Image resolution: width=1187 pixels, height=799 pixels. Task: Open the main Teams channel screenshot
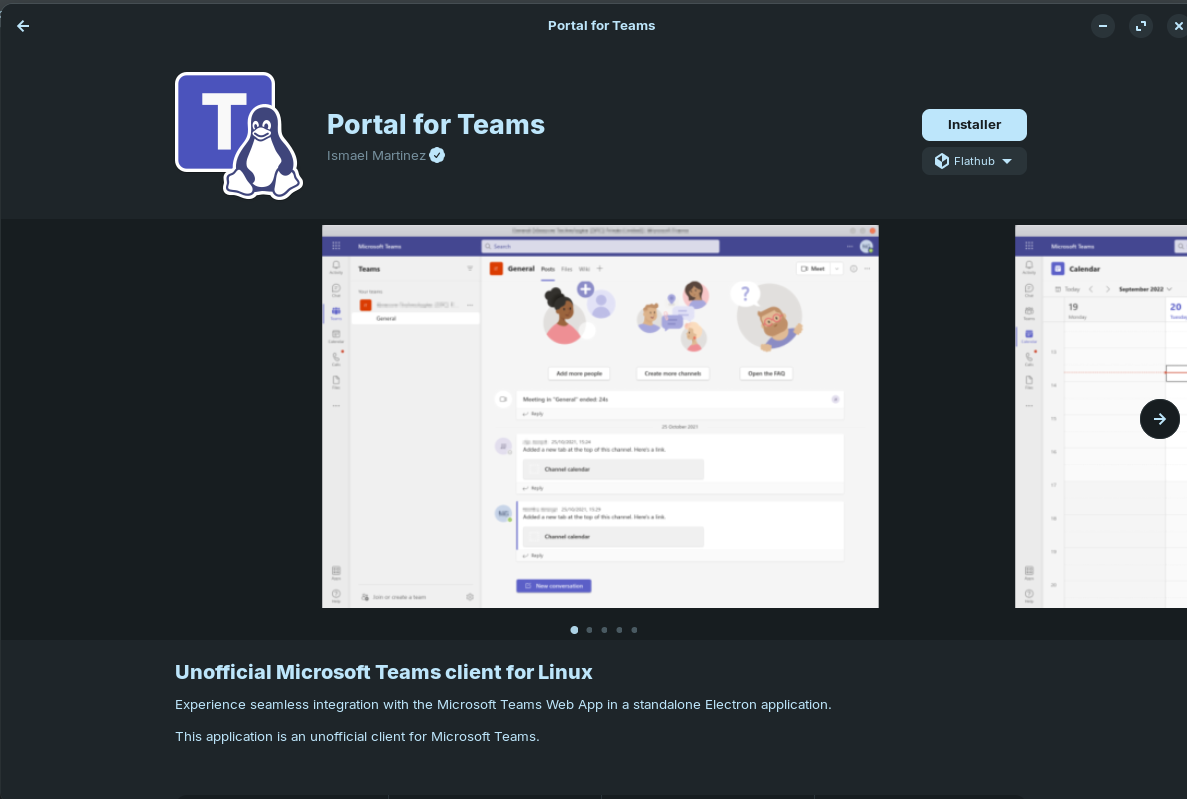click(x=600, y=416)
